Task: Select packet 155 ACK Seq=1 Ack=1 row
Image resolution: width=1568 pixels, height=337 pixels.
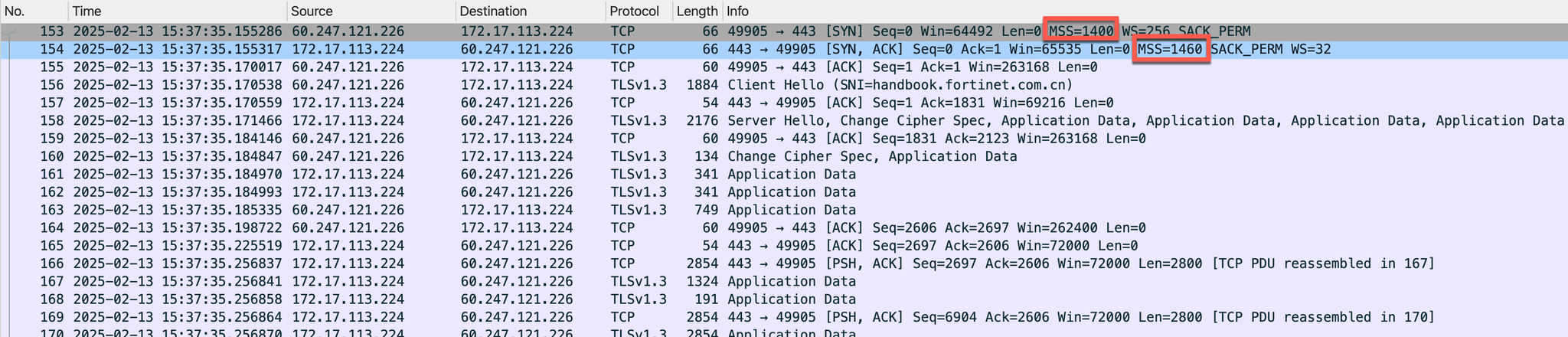Action: tap(784, 67)
